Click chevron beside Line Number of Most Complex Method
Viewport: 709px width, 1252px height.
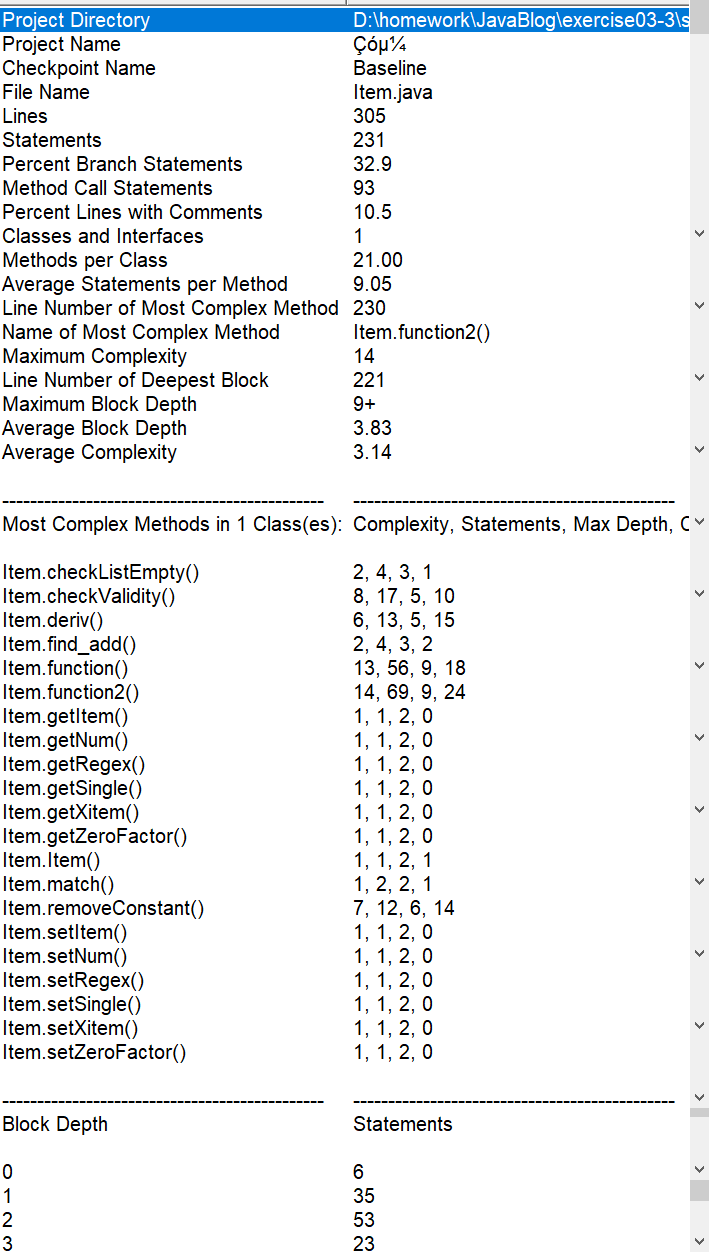pos(699,306)
